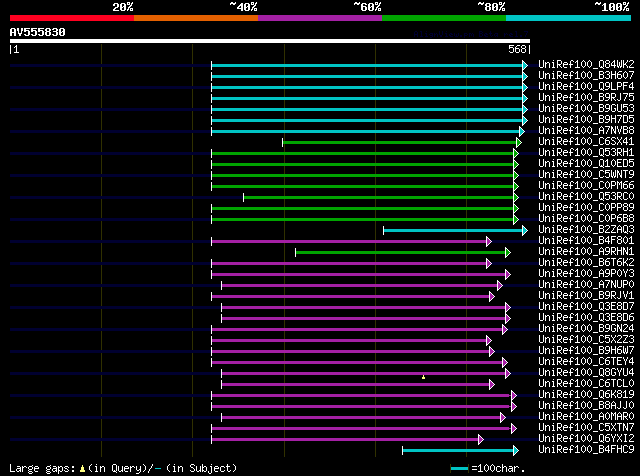Click the cyan Q84WK2 alignment bar
640x476 pixels.
click(369, 65)
